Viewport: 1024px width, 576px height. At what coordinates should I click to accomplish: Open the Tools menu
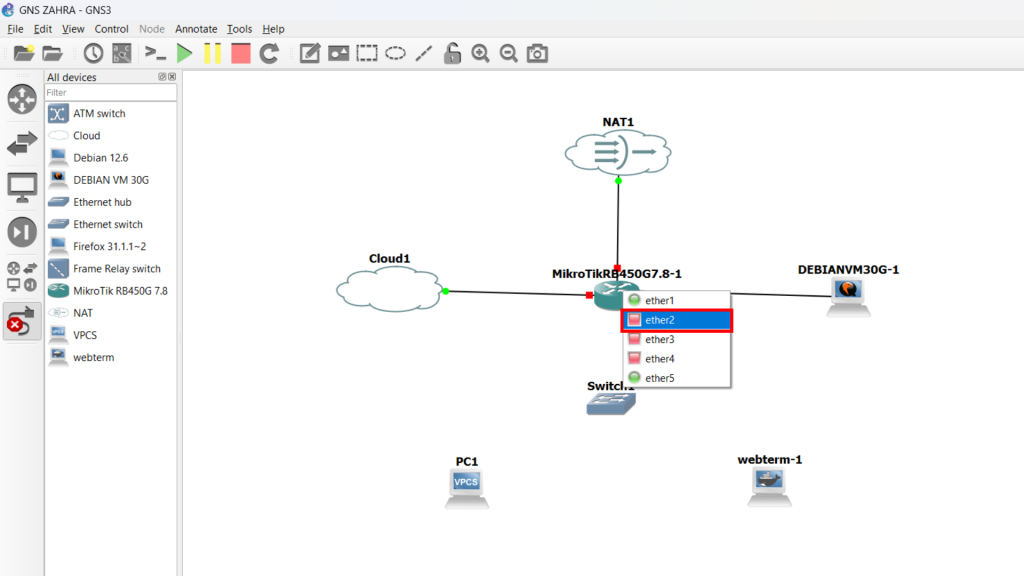tap(239, 29)
